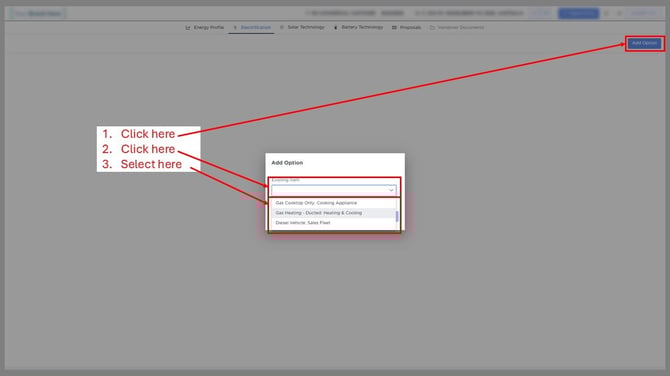Image resolution: width=670 pixels, height=376 pixels.
Task: Click the Solar Technology tab icon
Action: coord(282,27)
